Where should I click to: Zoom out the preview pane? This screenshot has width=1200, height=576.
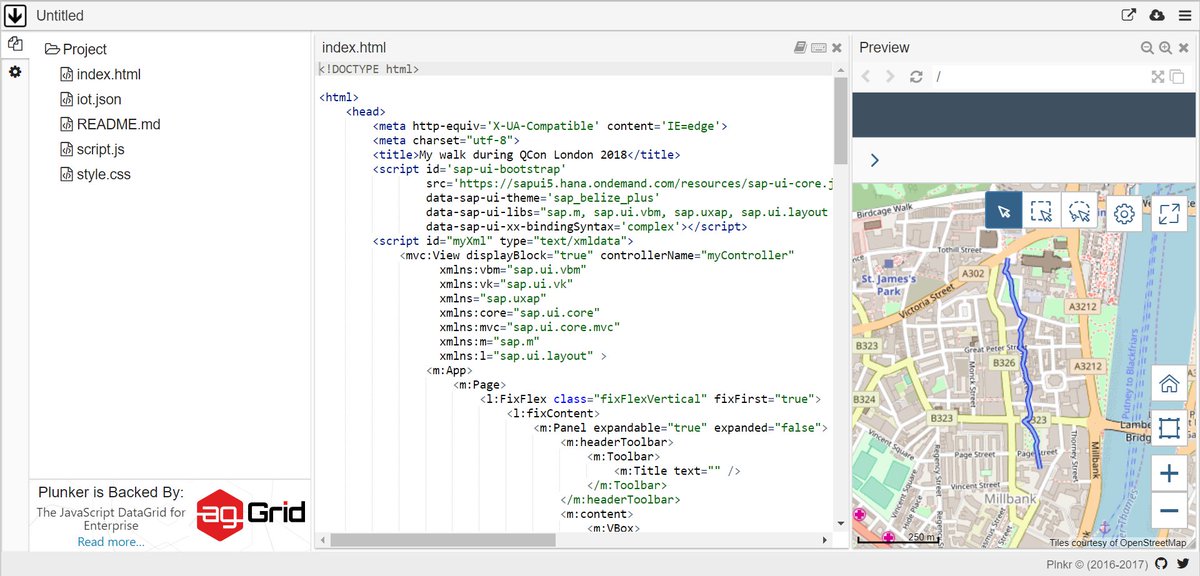[1147, 47]
